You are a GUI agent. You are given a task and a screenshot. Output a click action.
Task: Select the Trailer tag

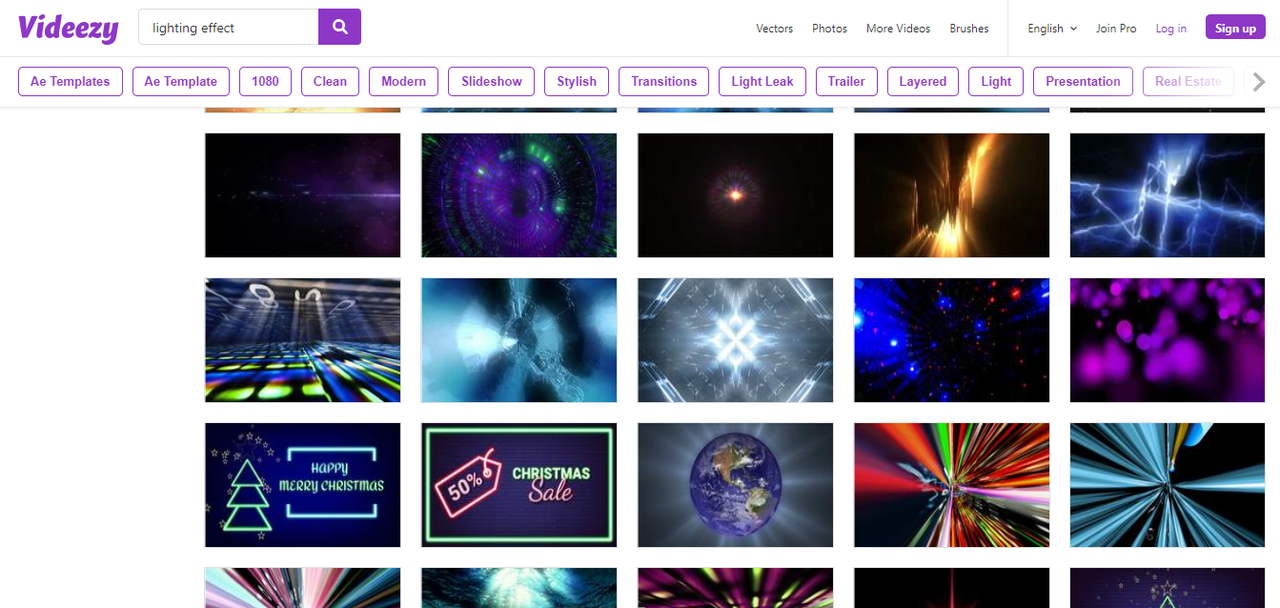tap(846, 81)
